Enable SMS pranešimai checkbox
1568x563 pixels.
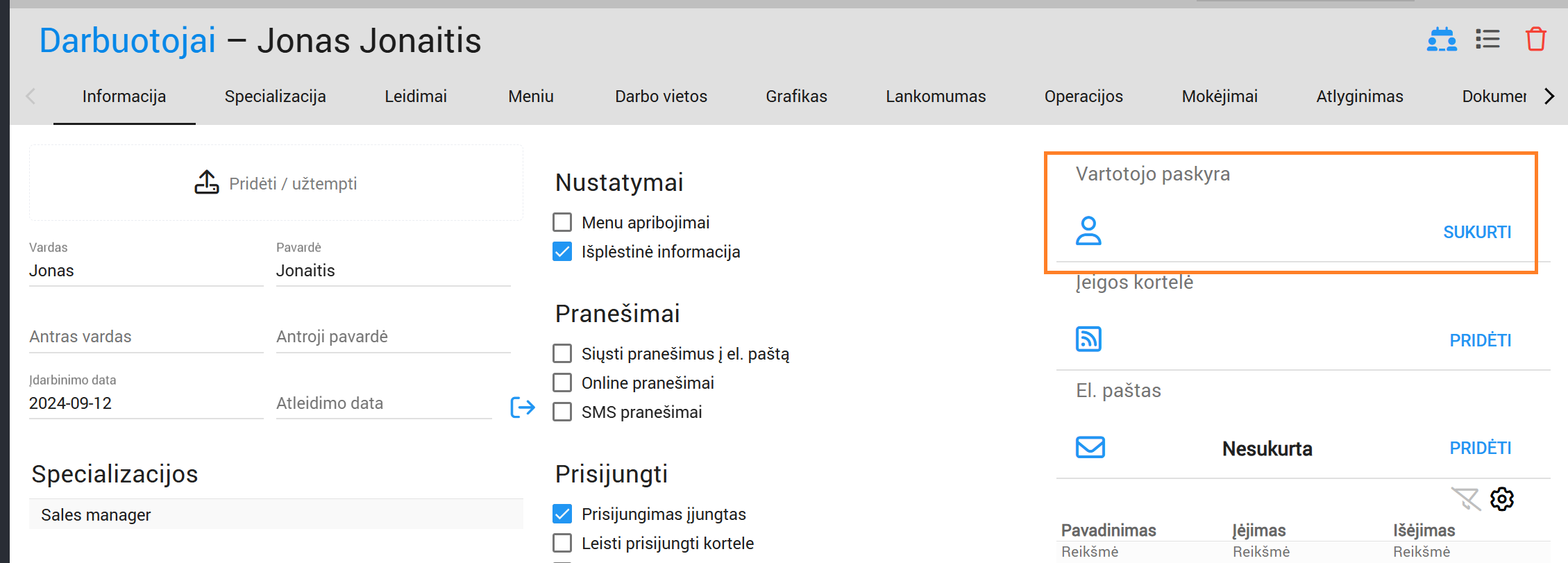pyautogui.click(x=562, y=412)
